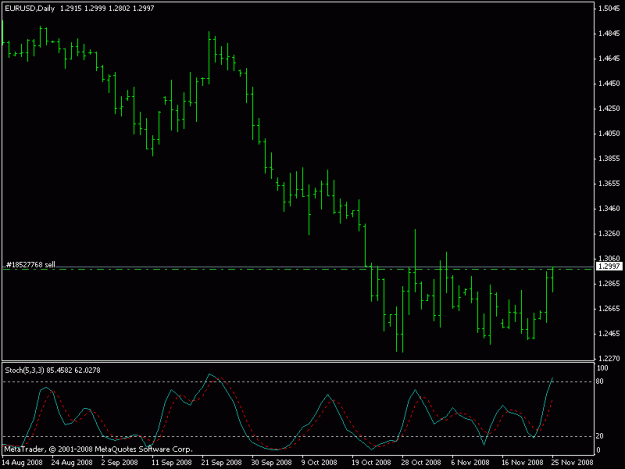Click the 1.2665 price scale value

609,309
